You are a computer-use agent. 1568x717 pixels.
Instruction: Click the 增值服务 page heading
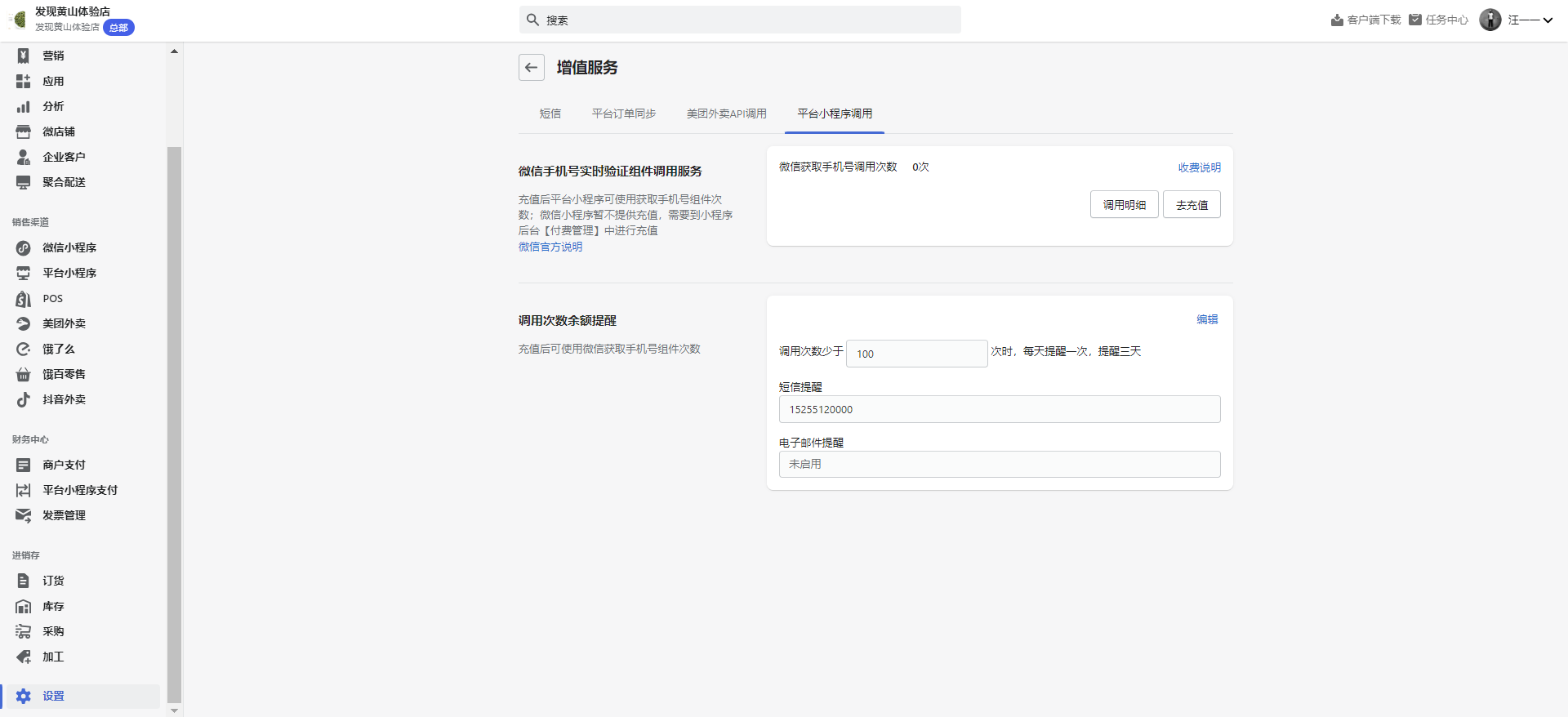pyautogui.click(x=587, y=68)
